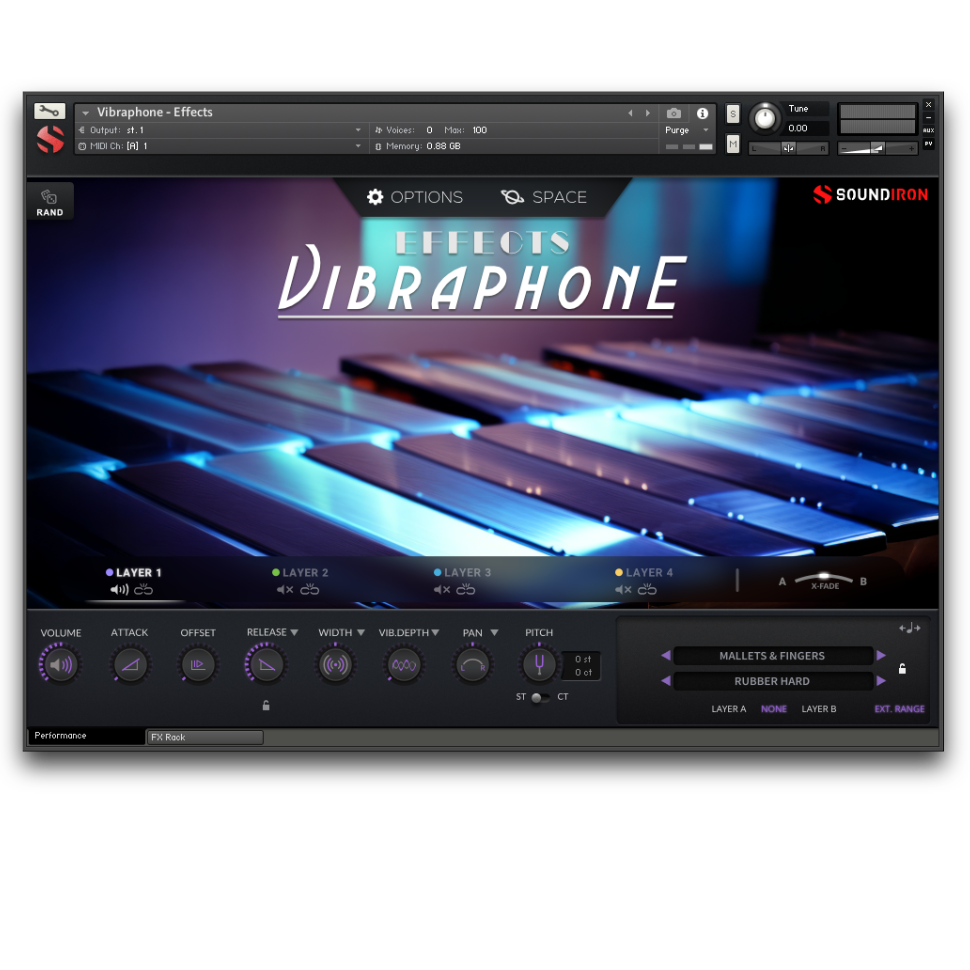Click the Kontakt Tune knob
The width and height of the screenshot is (970, 970).
tap(765, 118)
